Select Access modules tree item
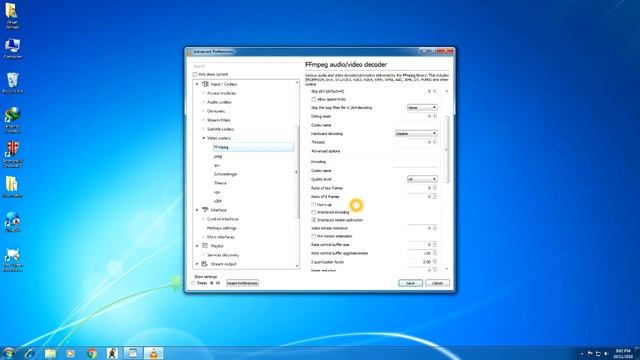Image resolution: width=640 pixels, height=360 pixels. click(221, 93)
